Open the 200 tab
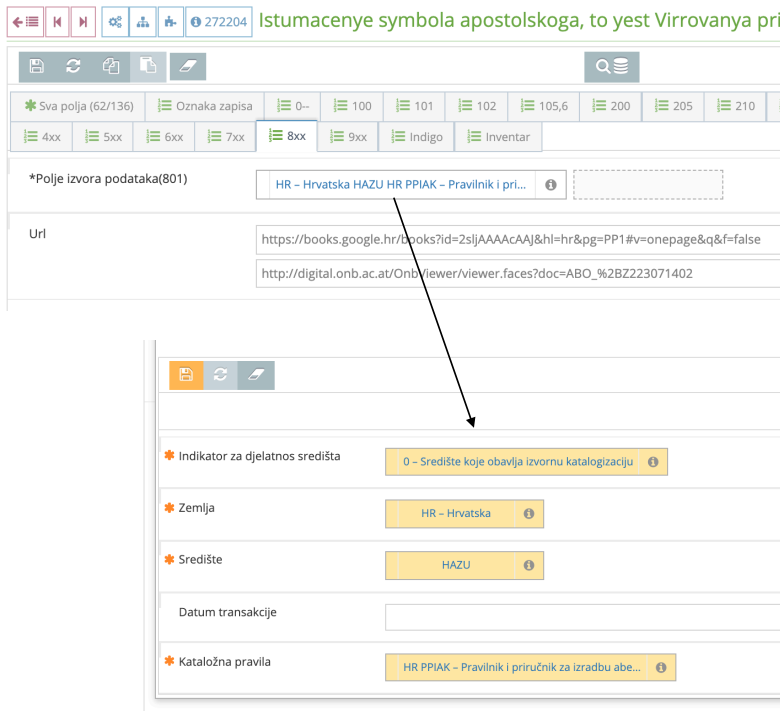 (610, 106)
